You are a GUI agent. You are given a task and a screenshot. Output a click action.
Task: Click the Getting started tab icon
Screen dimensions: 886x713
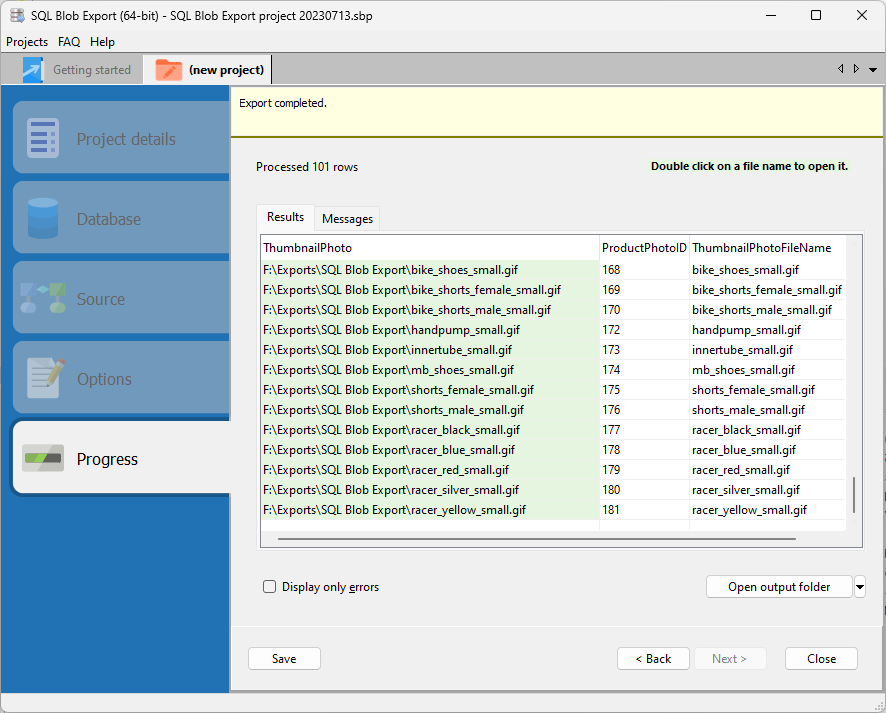pos(33,70)
